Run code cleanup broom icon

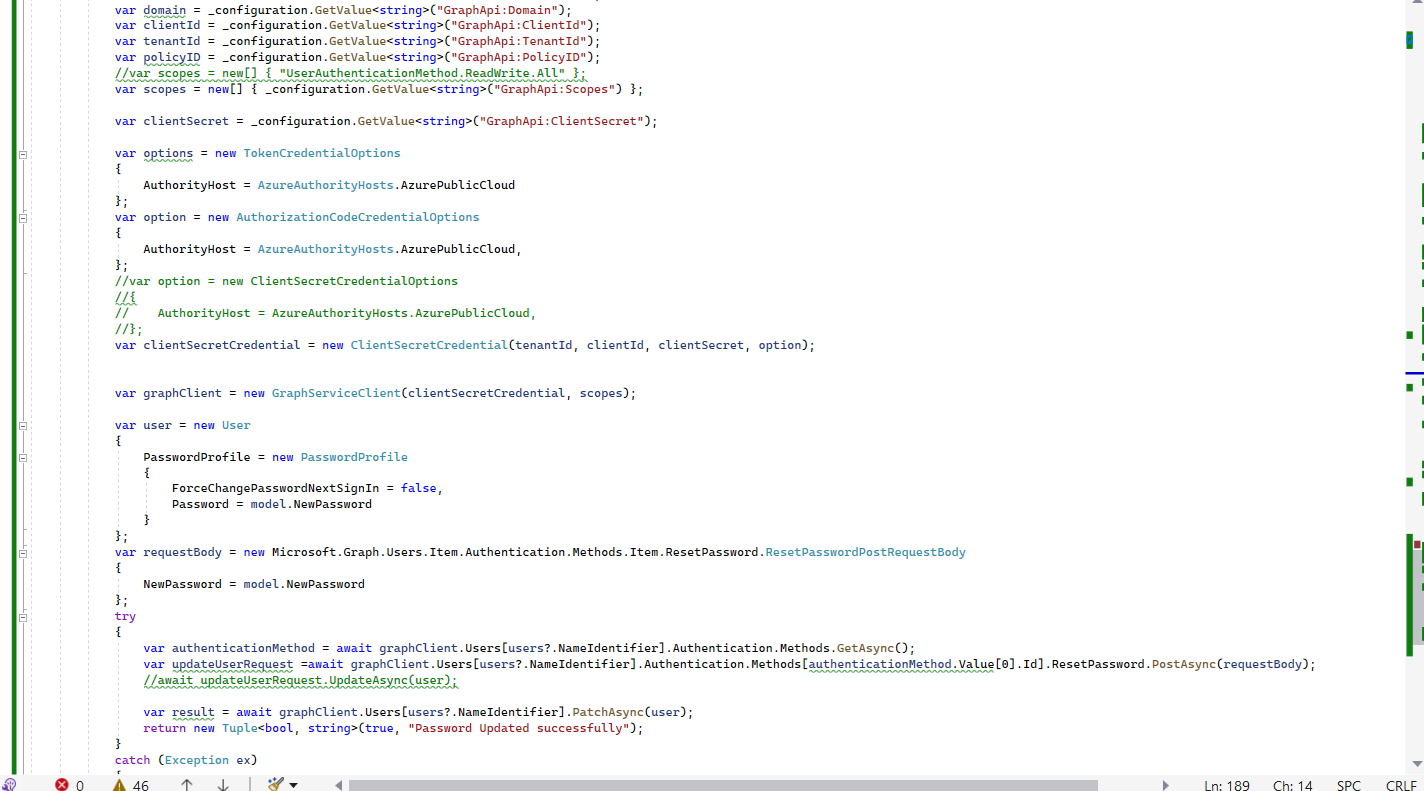[x=276, y=785]
